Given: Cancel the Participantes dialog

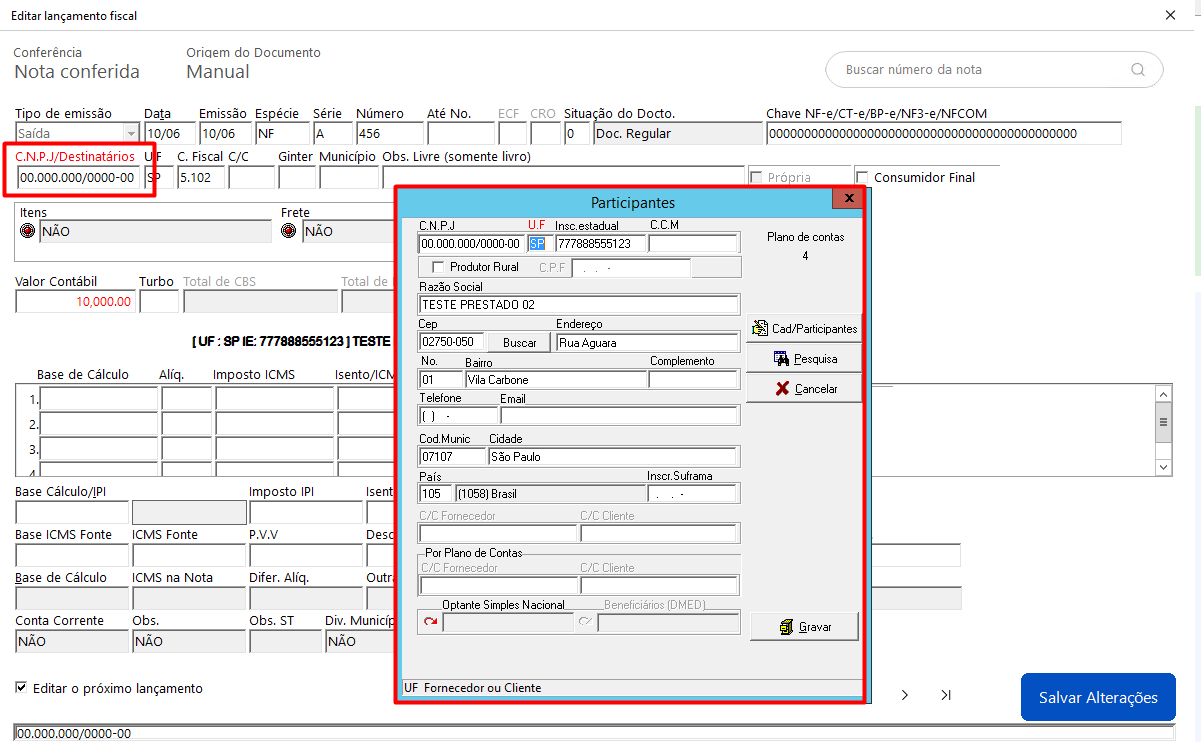Looking at the screenshot, I should click(804, 388).
